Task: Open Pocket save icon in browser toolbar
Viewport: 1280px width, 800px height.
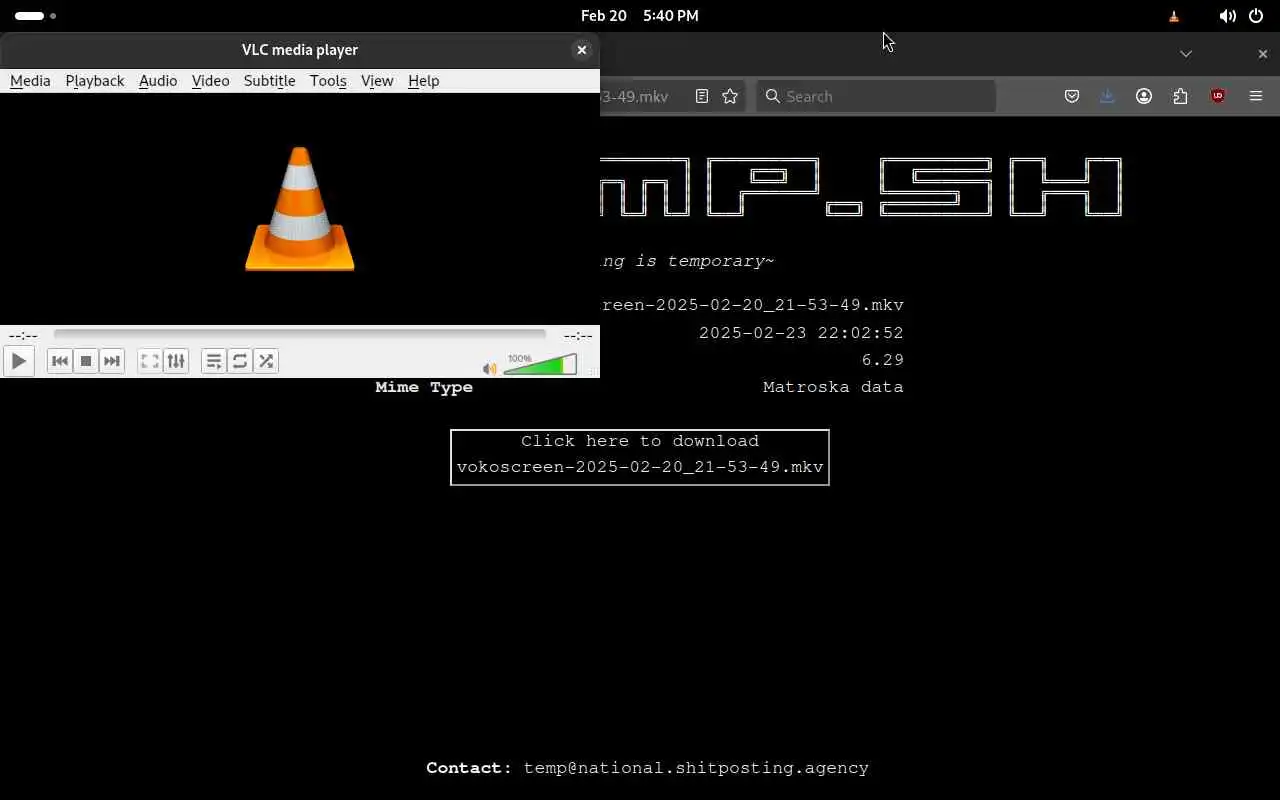Action: click(1072, 96)
